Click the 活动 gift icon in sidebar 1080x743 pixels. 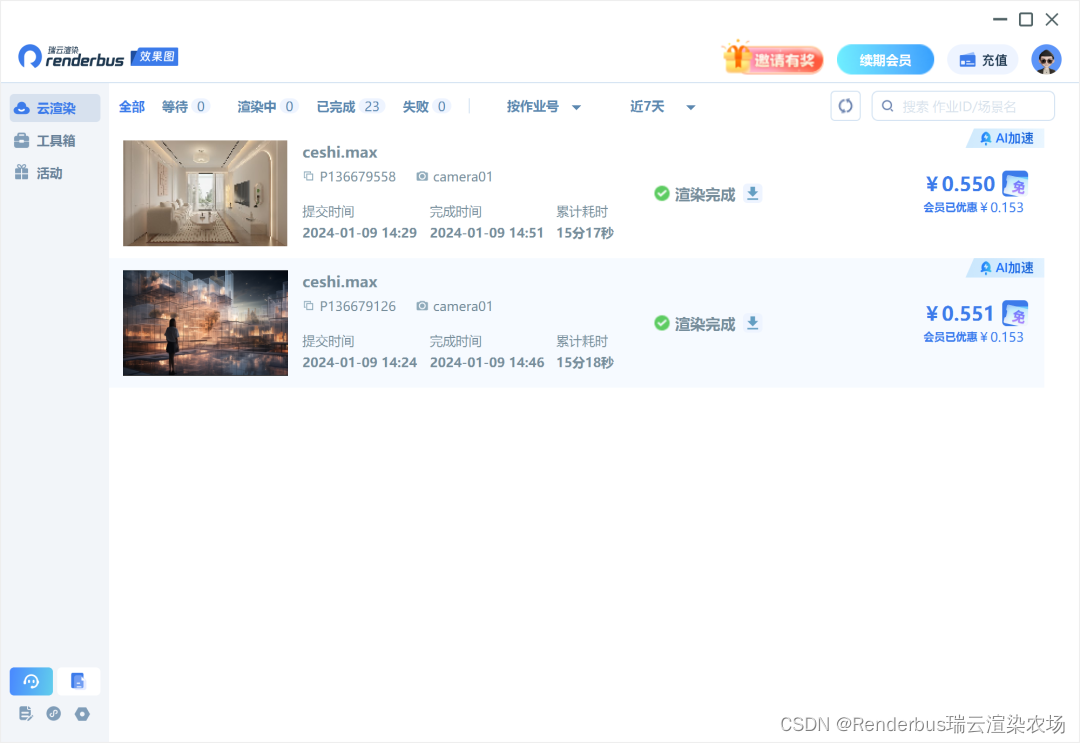pos(22,172)
